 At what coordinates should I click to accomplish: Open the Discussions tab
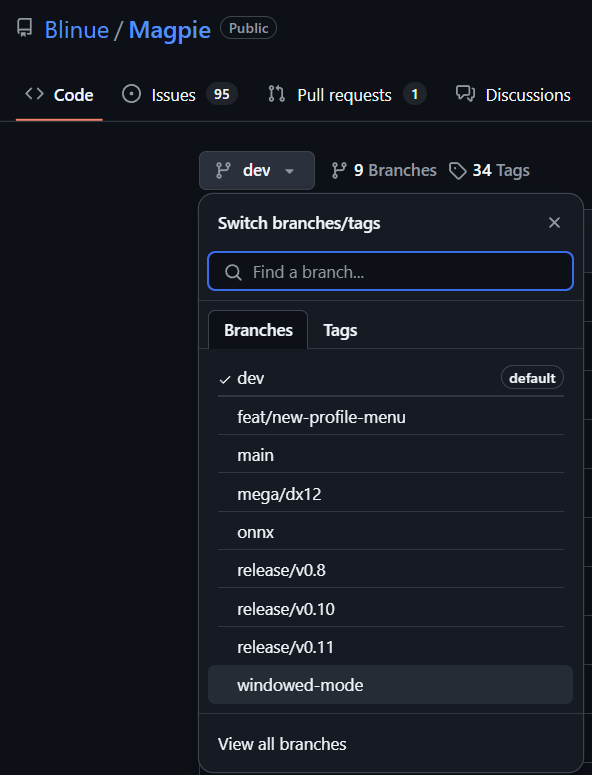[x=513, y=94]
